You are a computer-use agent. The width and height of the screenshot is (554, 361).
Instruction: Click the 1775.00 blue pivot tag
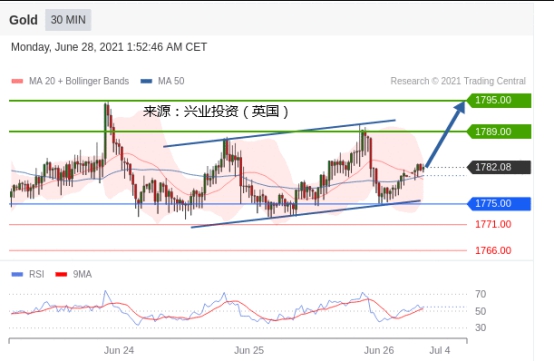point(499,204)
